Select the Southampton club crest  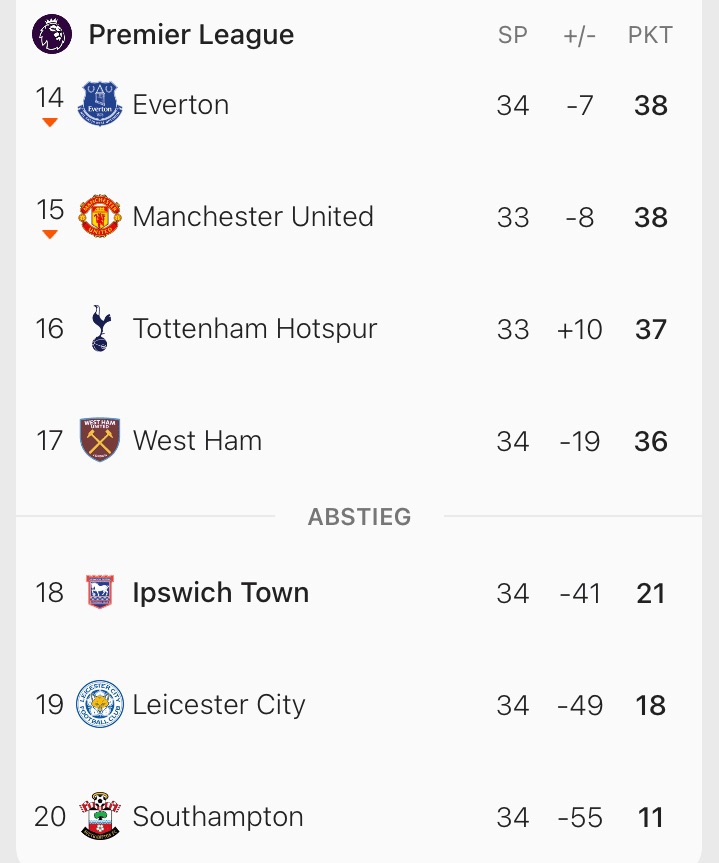[x=100, y=816]
